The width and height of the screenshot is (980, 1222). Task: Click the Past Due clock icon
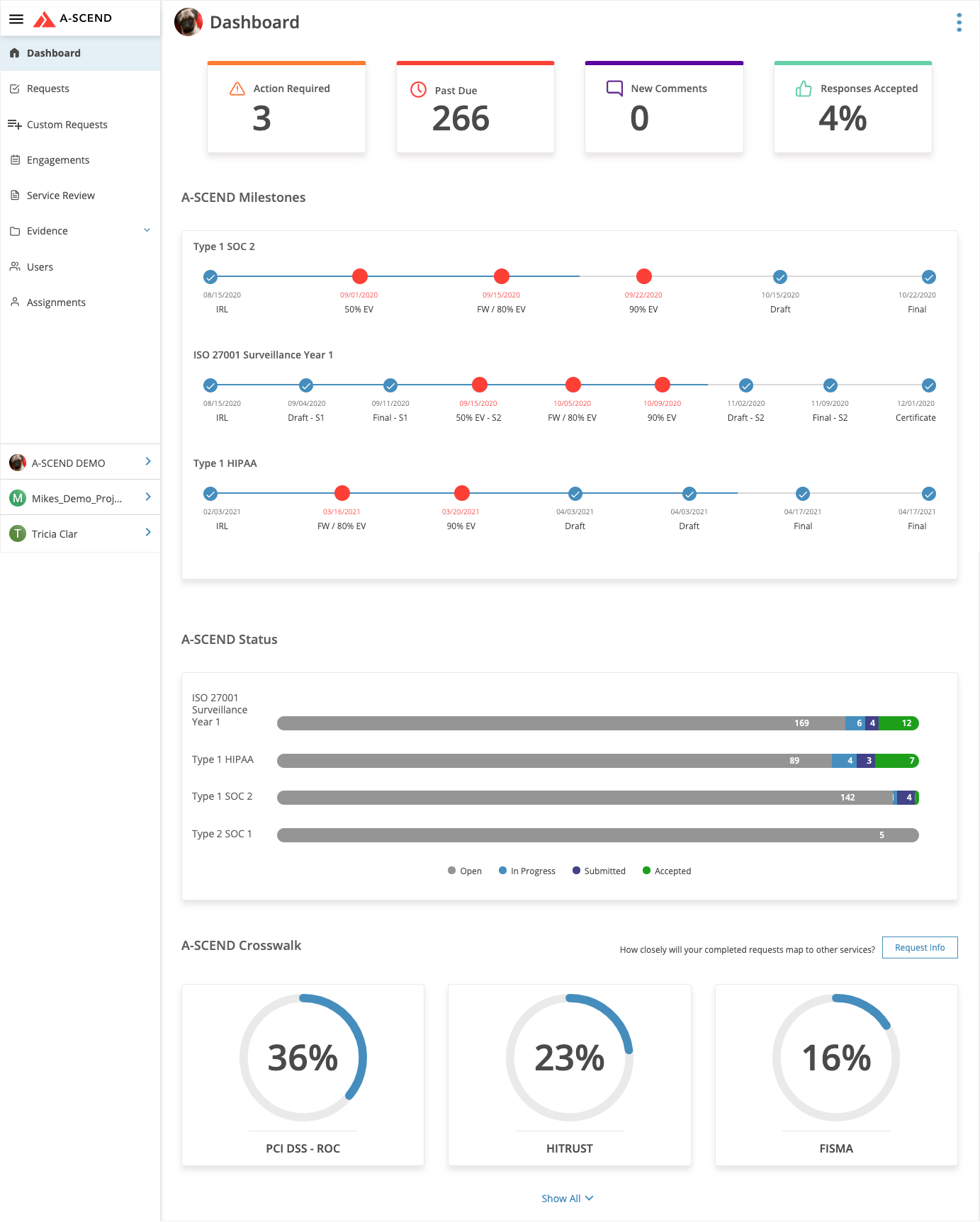(x=419, y=90)
